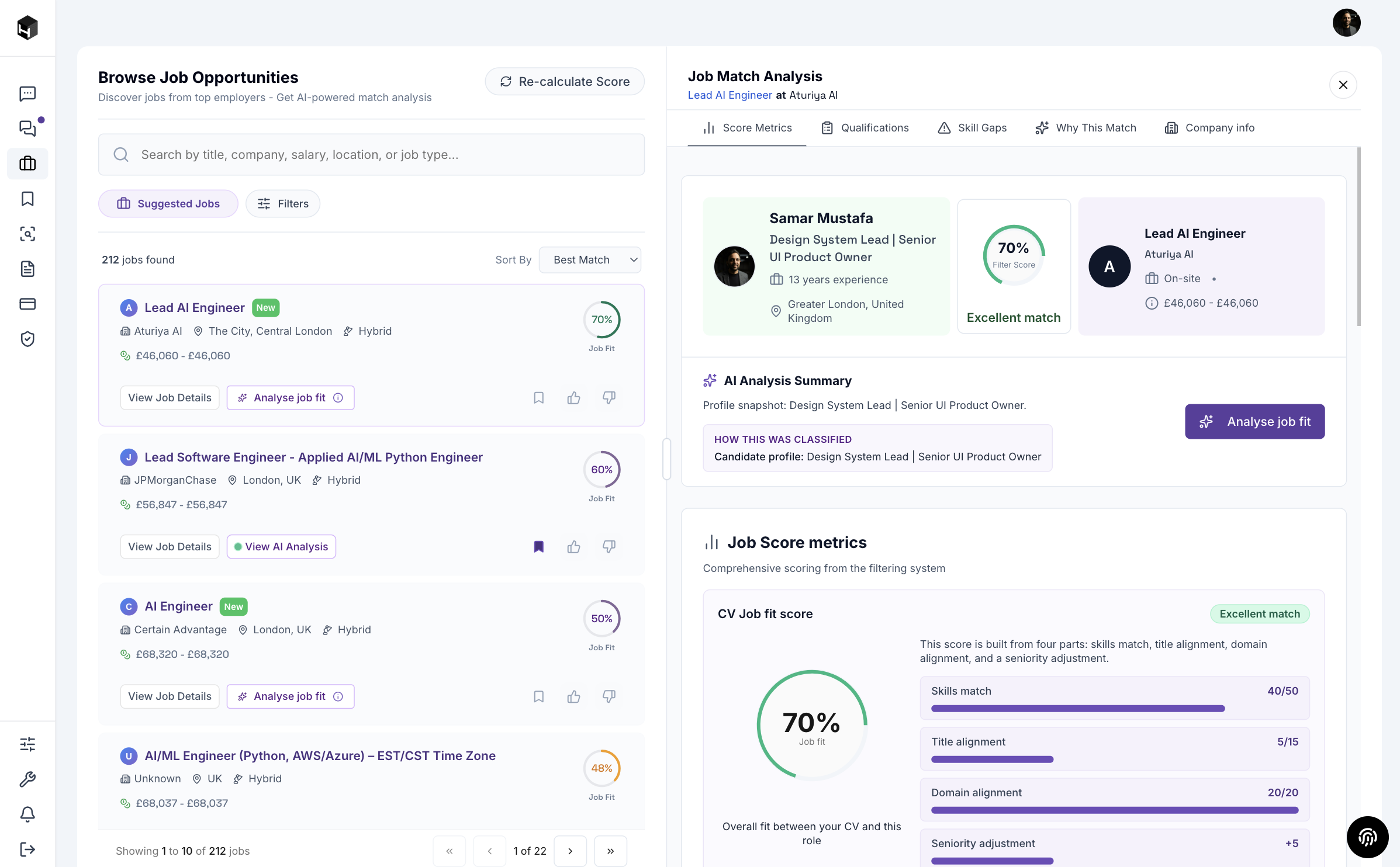Click thumbs up on Lead AI Engineer
Image resolution: width=1400 pixels, height=867 pixels.
573,398
